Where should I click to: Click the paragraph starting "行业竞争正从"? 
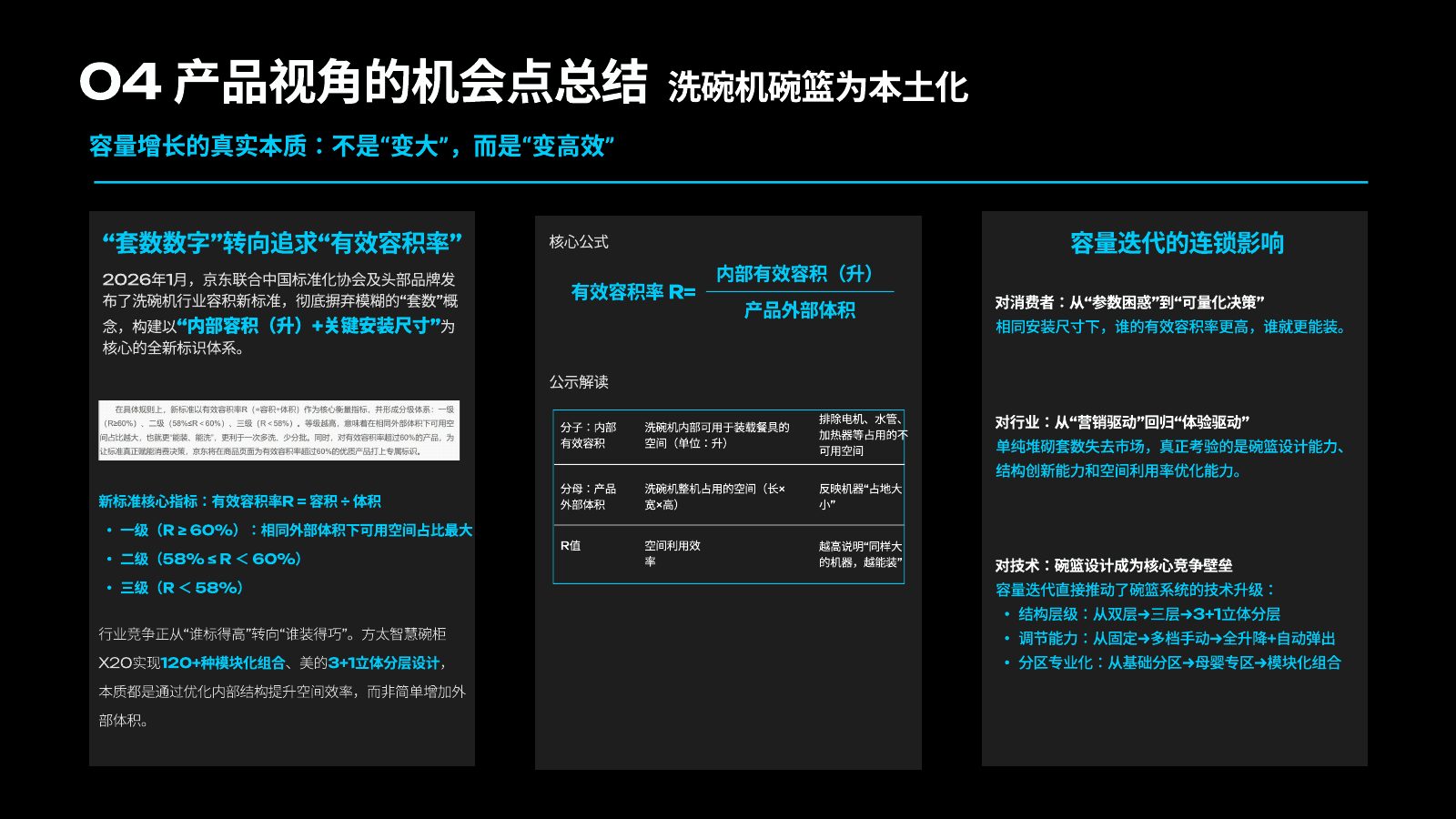point(282,677)
